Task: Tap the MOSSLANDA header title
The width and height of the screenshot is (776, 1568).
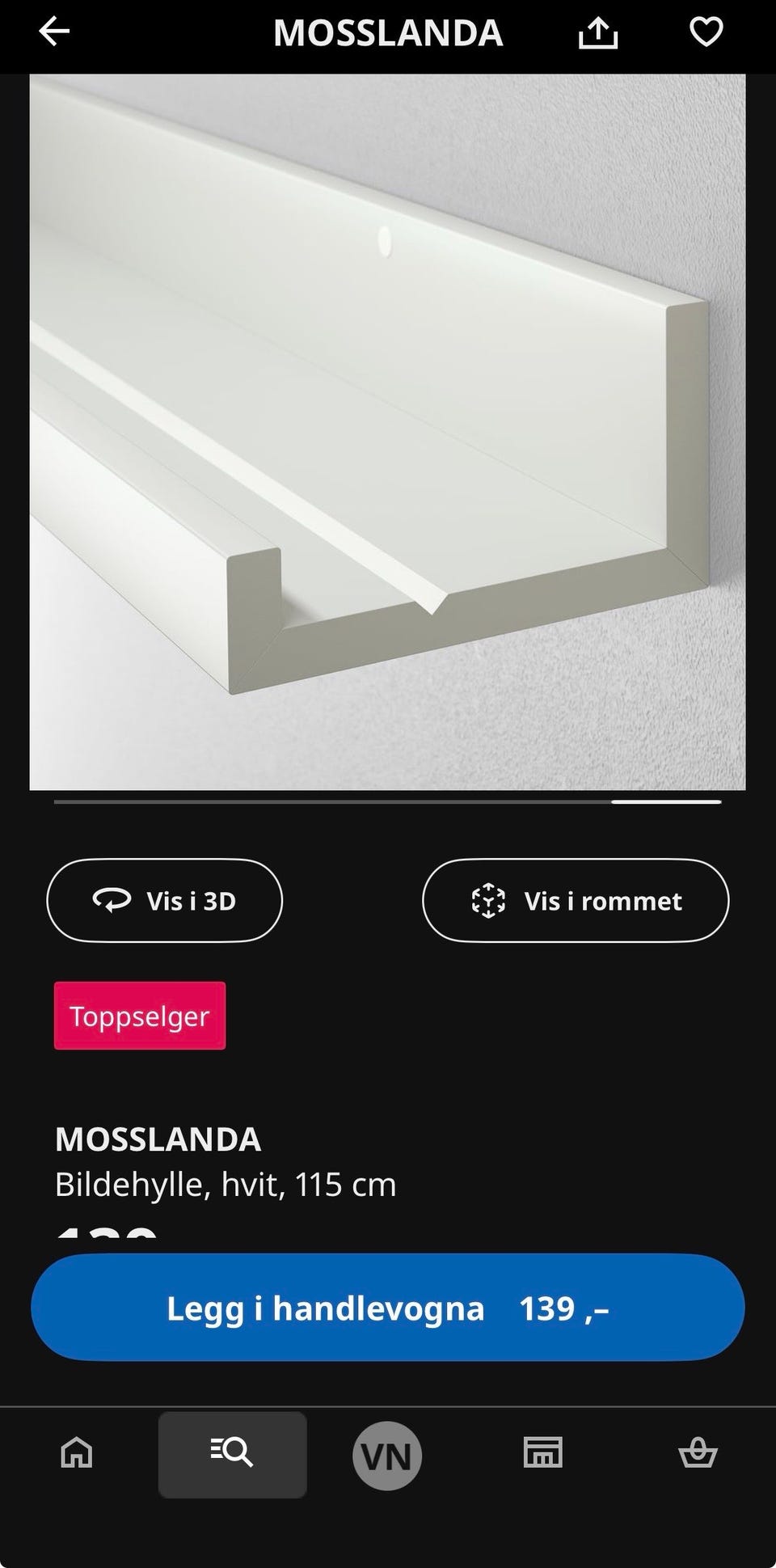Action: (388, 33)
